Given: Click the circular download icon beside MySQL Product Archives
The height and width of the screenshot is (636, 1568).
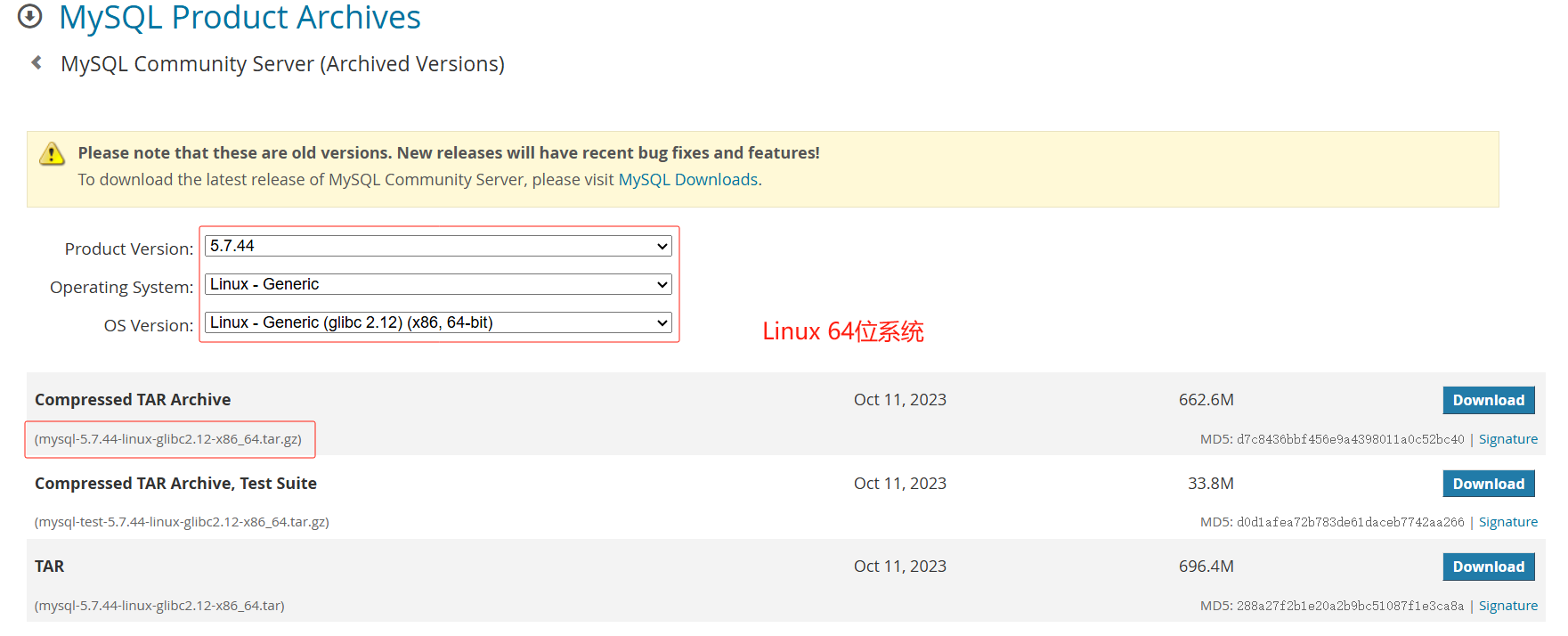Looking at the screenshot, I should 30,16.
